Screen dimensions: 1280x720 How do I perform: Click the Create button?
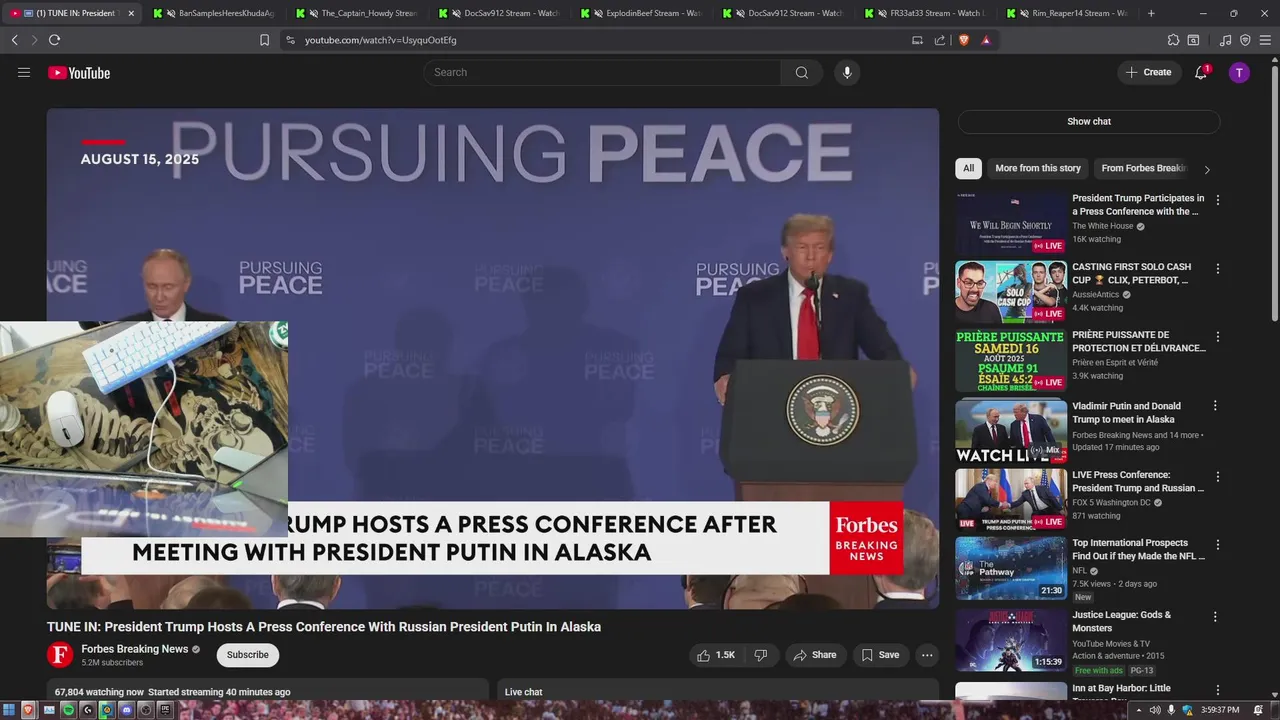tap(1149, 72)
